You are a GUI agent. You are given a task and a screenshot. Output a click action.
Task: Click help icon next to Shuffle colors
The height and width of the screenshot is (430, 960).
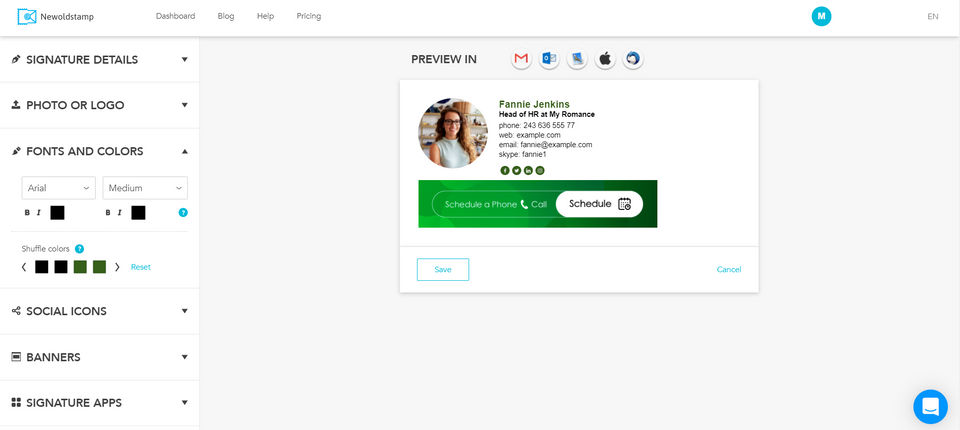tap(79, 249)
